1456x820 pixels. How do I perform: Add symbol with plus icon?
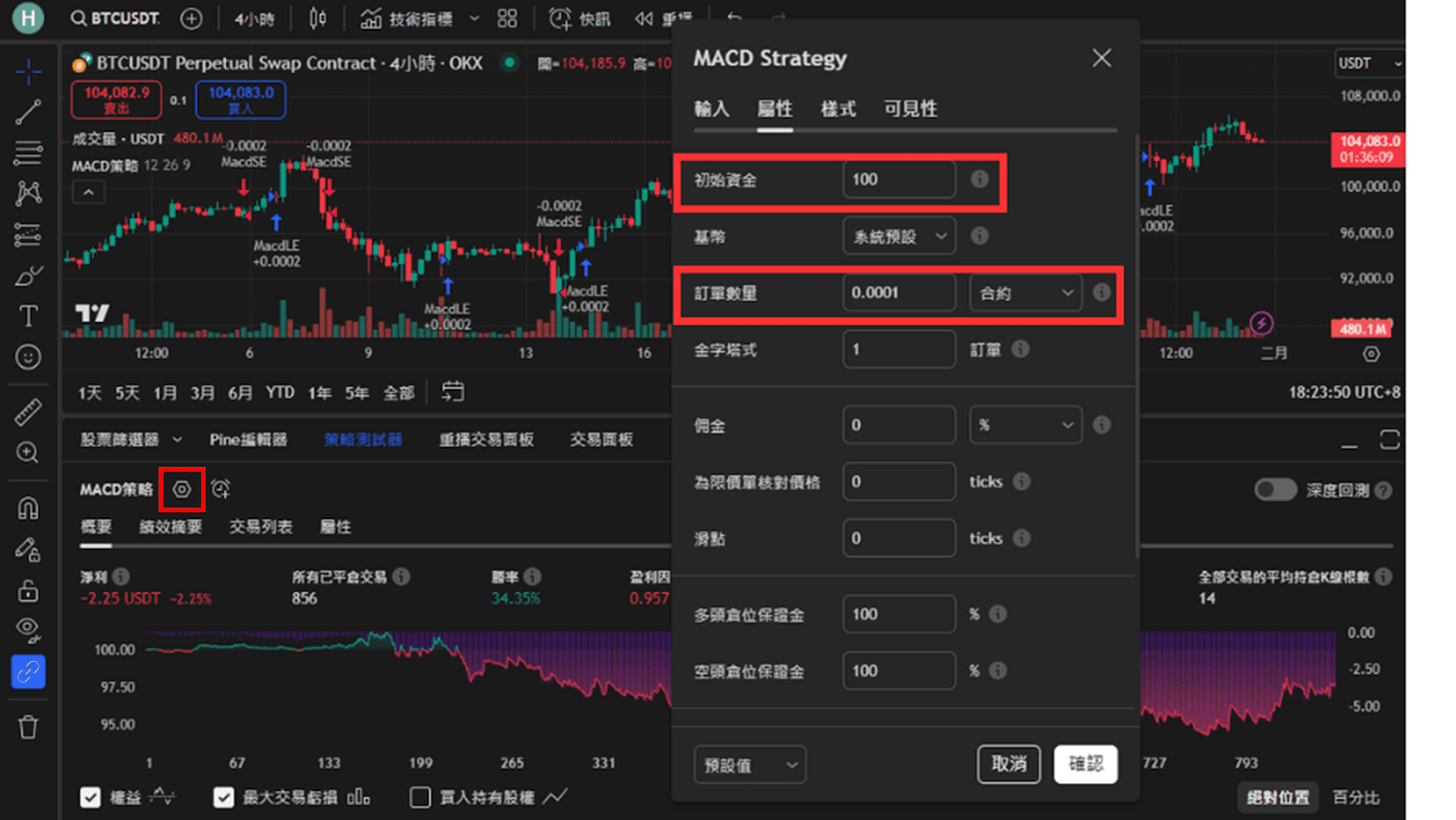pos(191,18)
